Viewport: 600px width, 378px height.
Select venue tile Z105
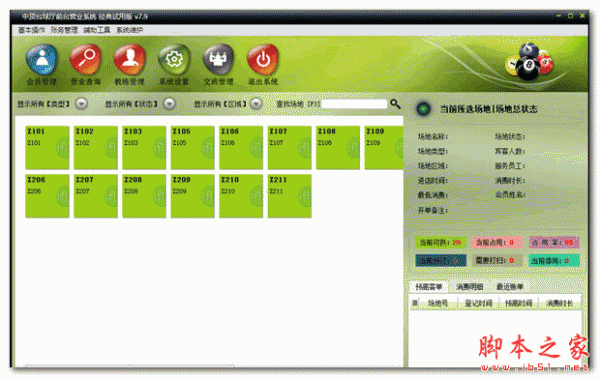192,148
